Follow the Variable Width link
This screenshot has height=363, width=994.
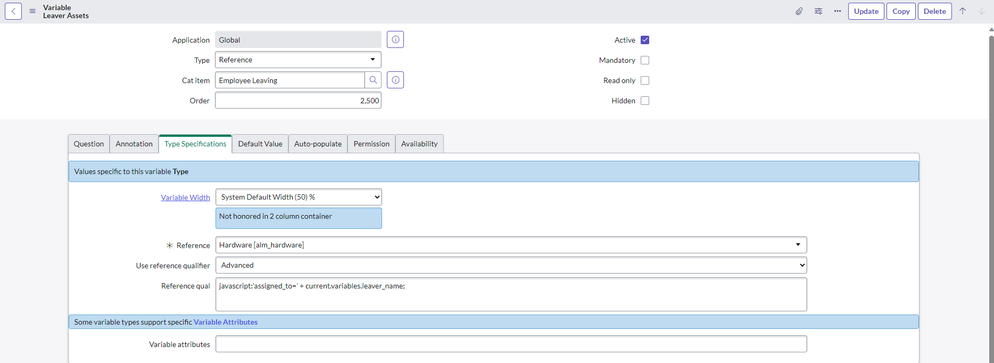tap(185, 198)
